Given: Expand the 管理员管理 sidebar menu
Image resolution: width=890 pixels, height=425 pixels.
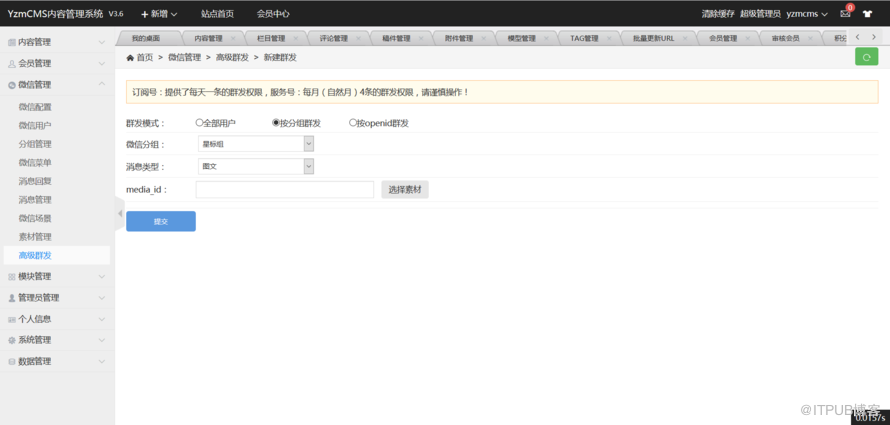Looking at the screenshot, I should click(x=55, y=297).
